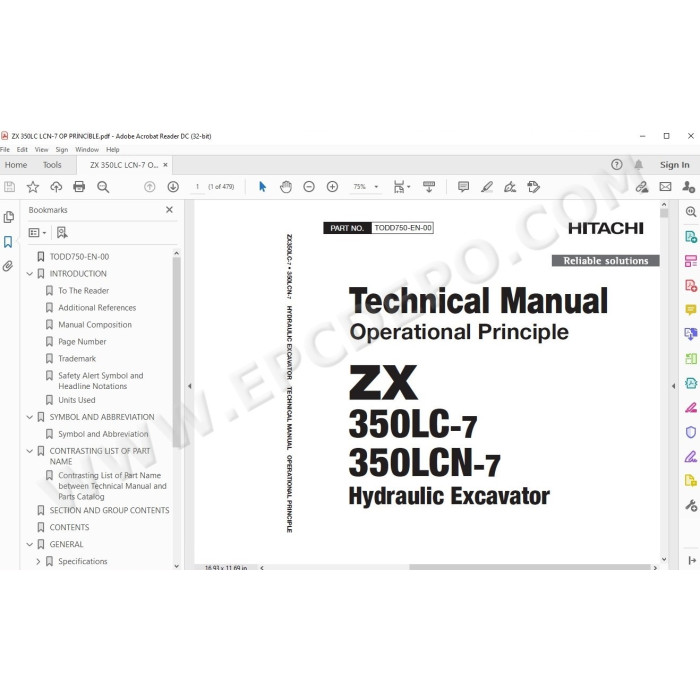The width and height of the screenshot is (700, 700).
Task: Click the scrolling mode icon
Action: point(429,187)
